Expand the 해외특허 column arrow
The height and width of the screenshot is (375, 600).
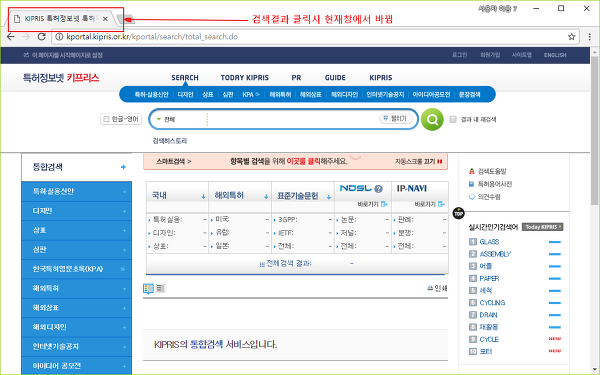click(266, 197)
